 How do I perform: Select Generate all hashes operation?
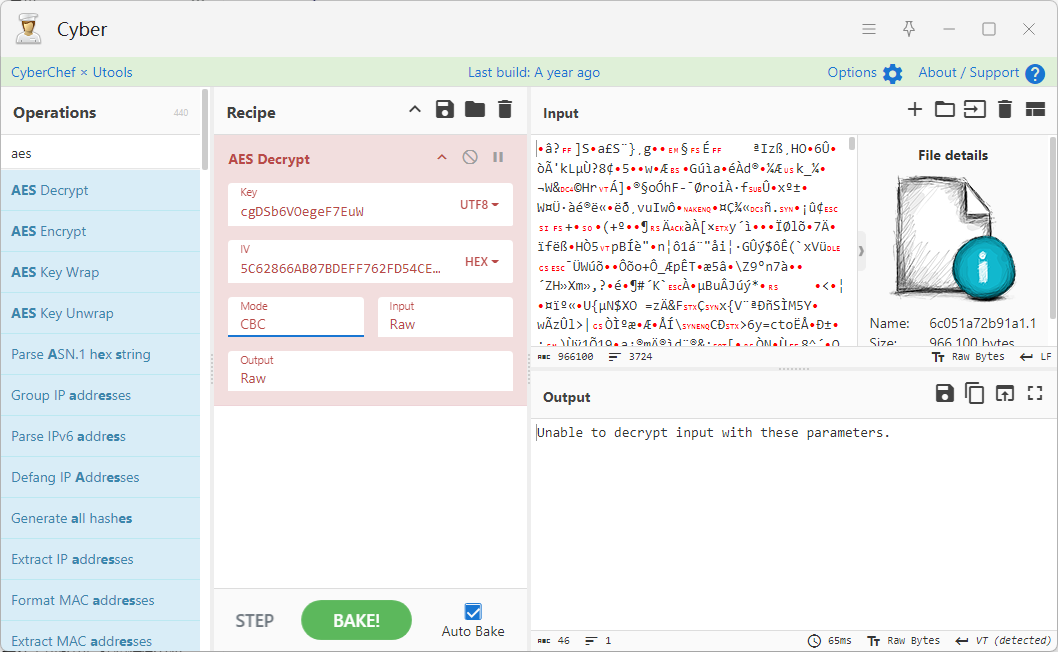[x=101, y=518]
